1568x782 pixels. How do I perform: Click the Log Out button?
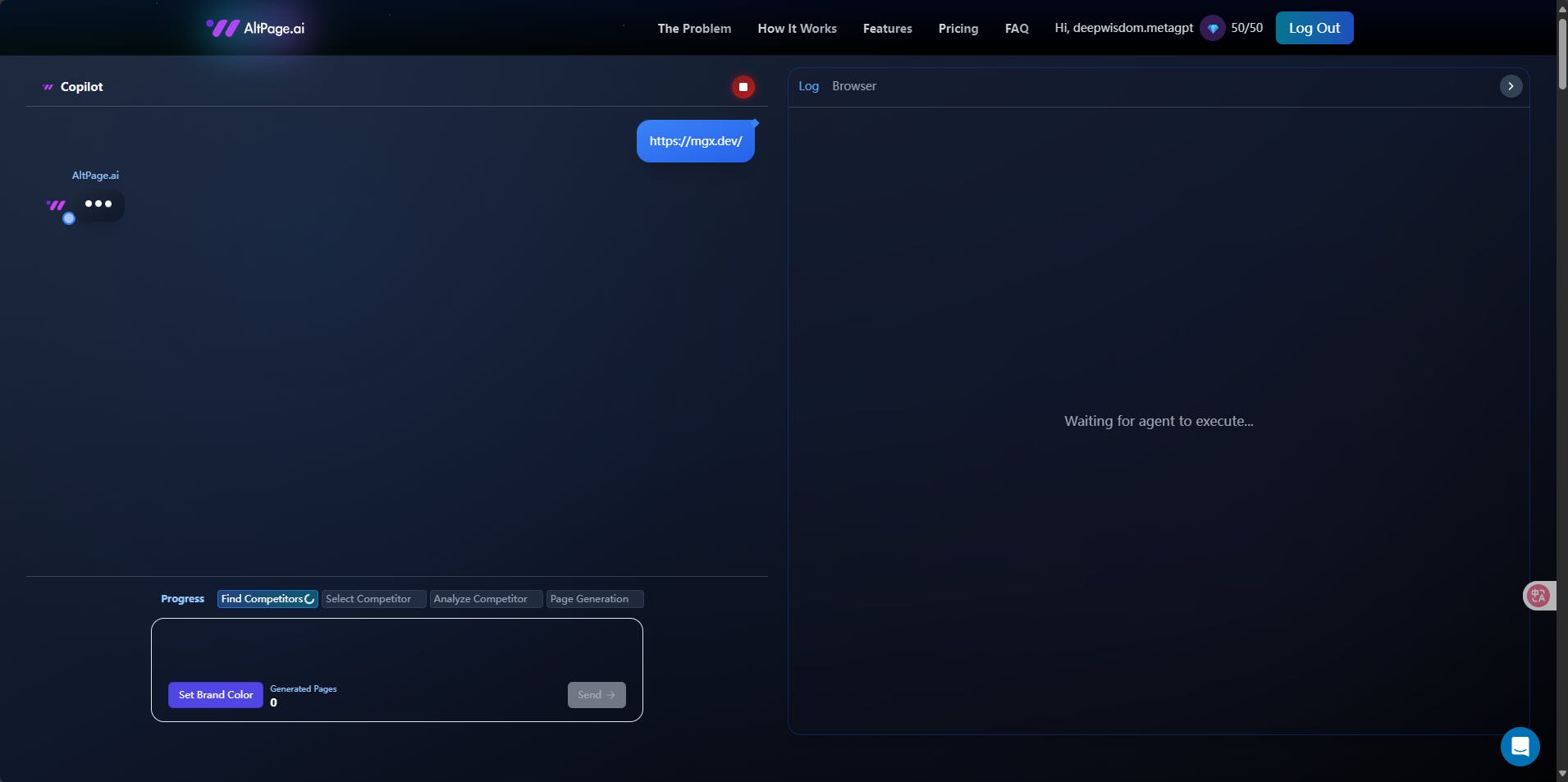tap(1314, 28)
